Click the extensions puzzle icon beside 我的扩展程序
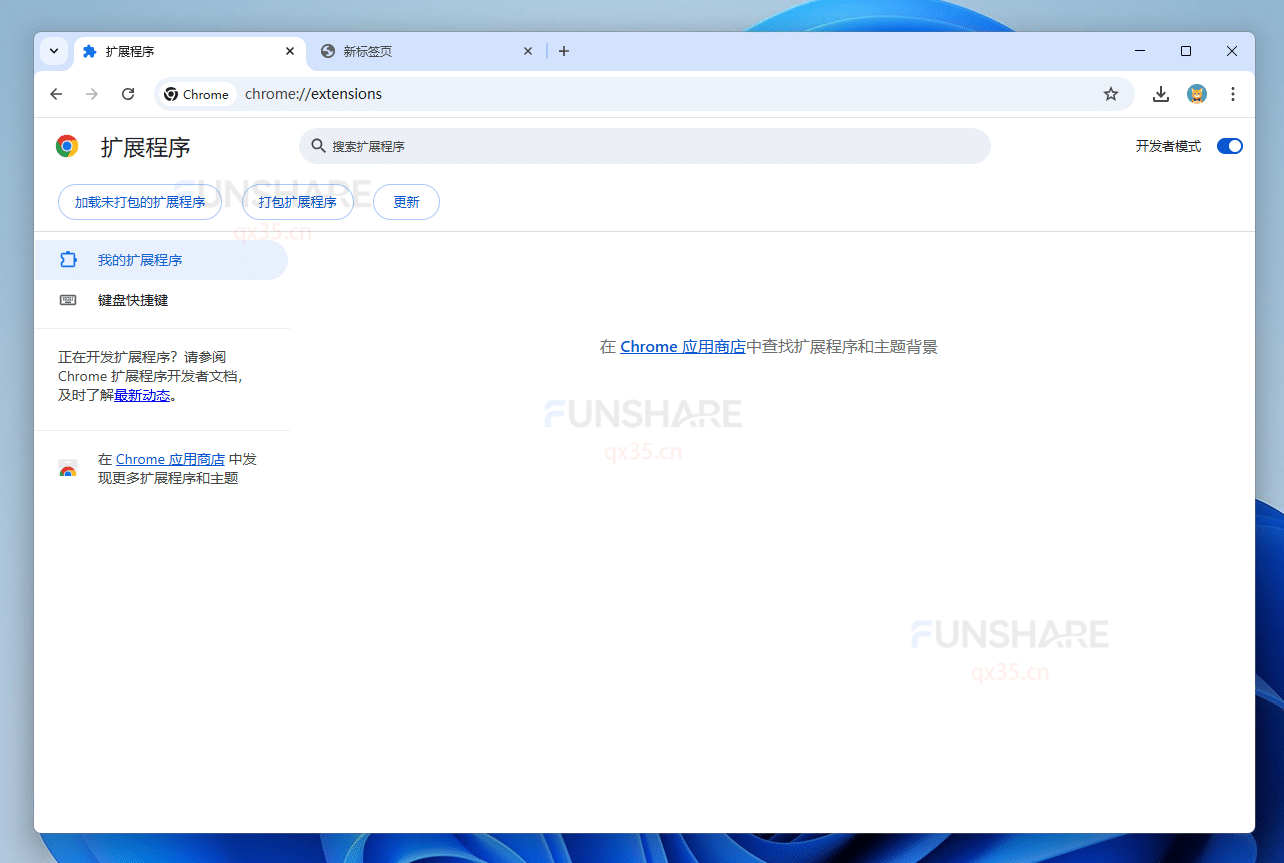Screen dimensions: 1284x863 68,259
